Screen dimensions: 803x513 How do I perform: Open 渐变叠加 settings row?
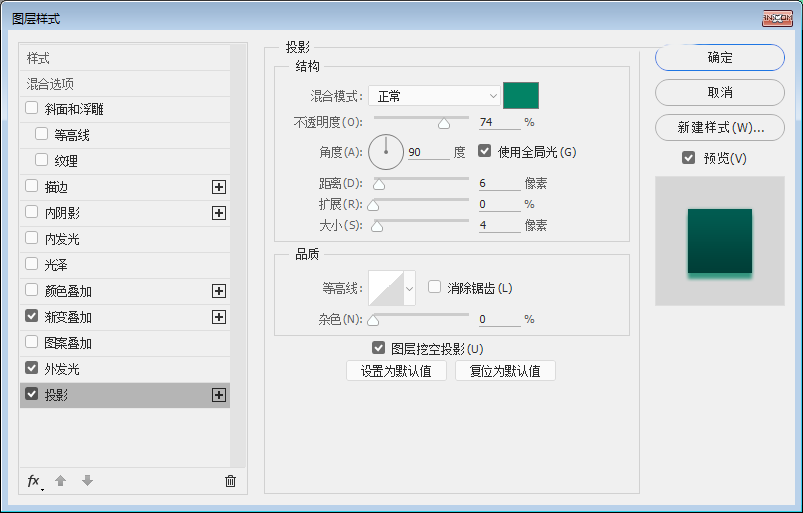click(124, 317)
